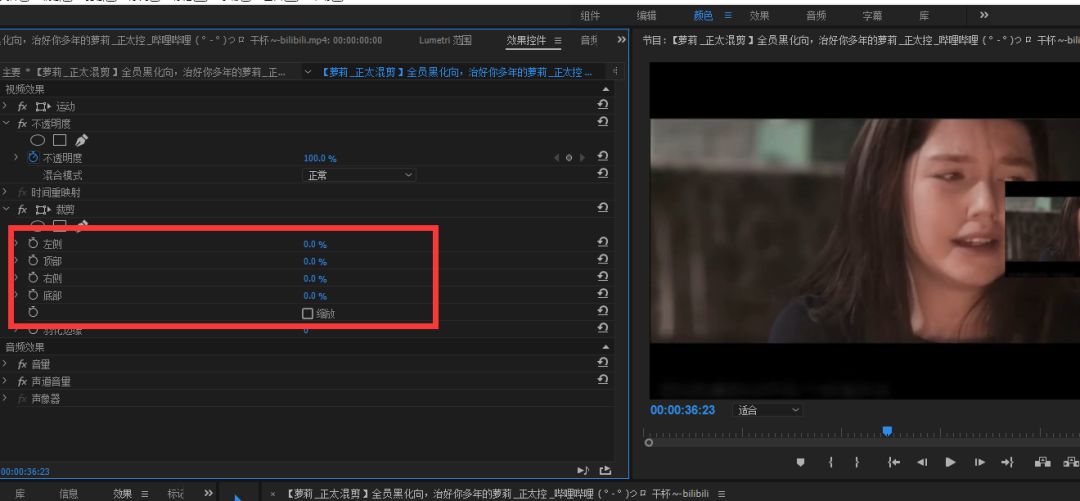Toggle the fx switch for 运动
Viewport: 1080px width, 501px height.
tap(22, 107)
